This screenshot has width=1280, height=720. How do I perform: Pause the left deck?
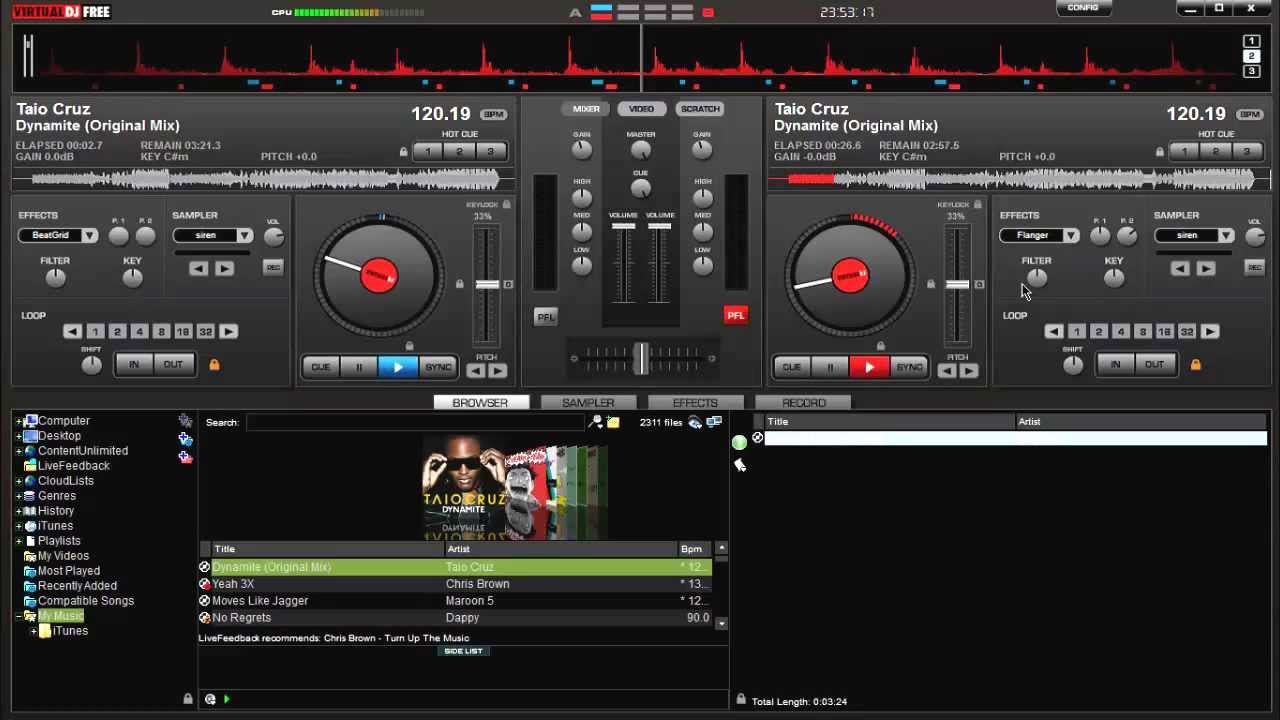[359, 367]
